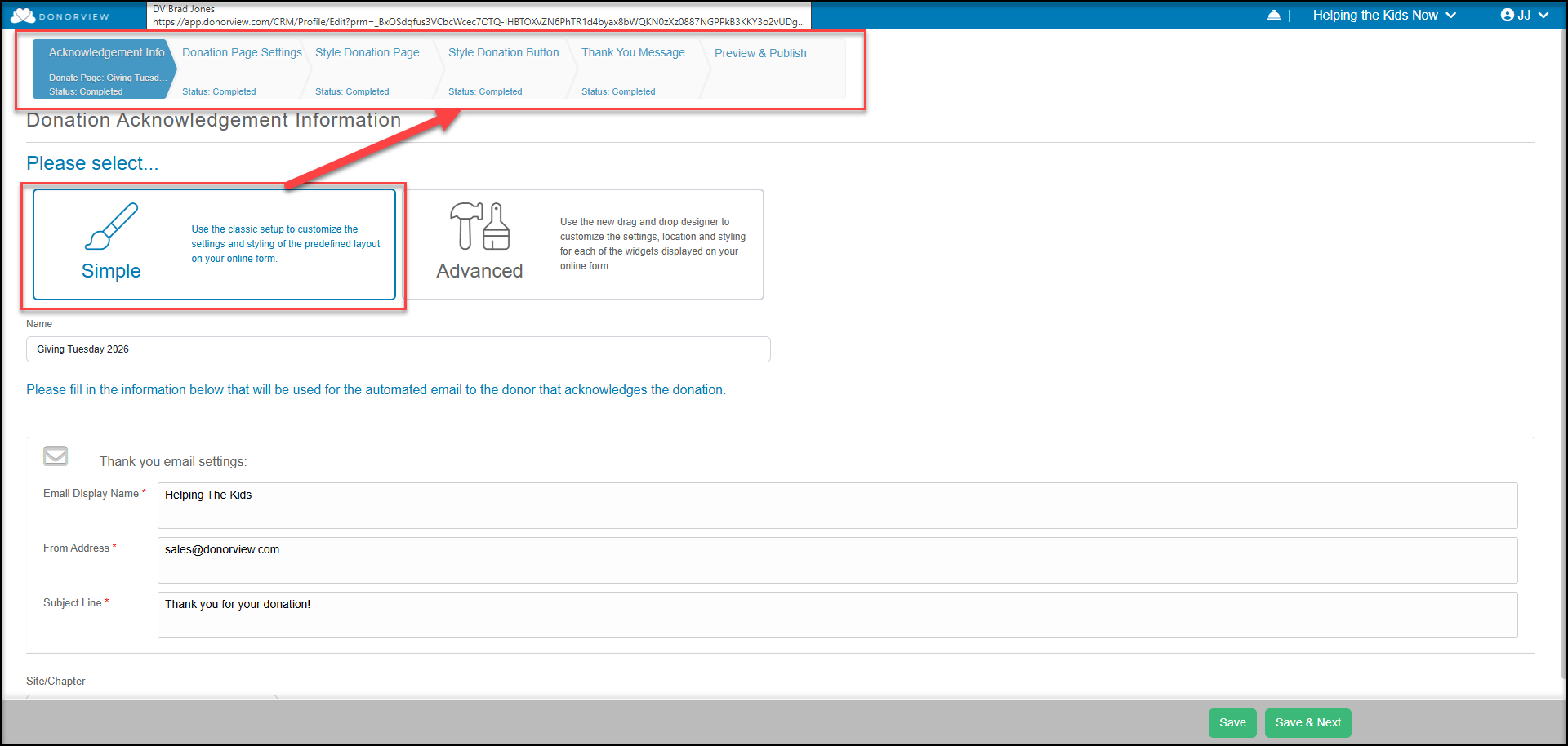Click the DonorView logo
This screenshot has width=1568, height=746.
click(x=60, y=16)
